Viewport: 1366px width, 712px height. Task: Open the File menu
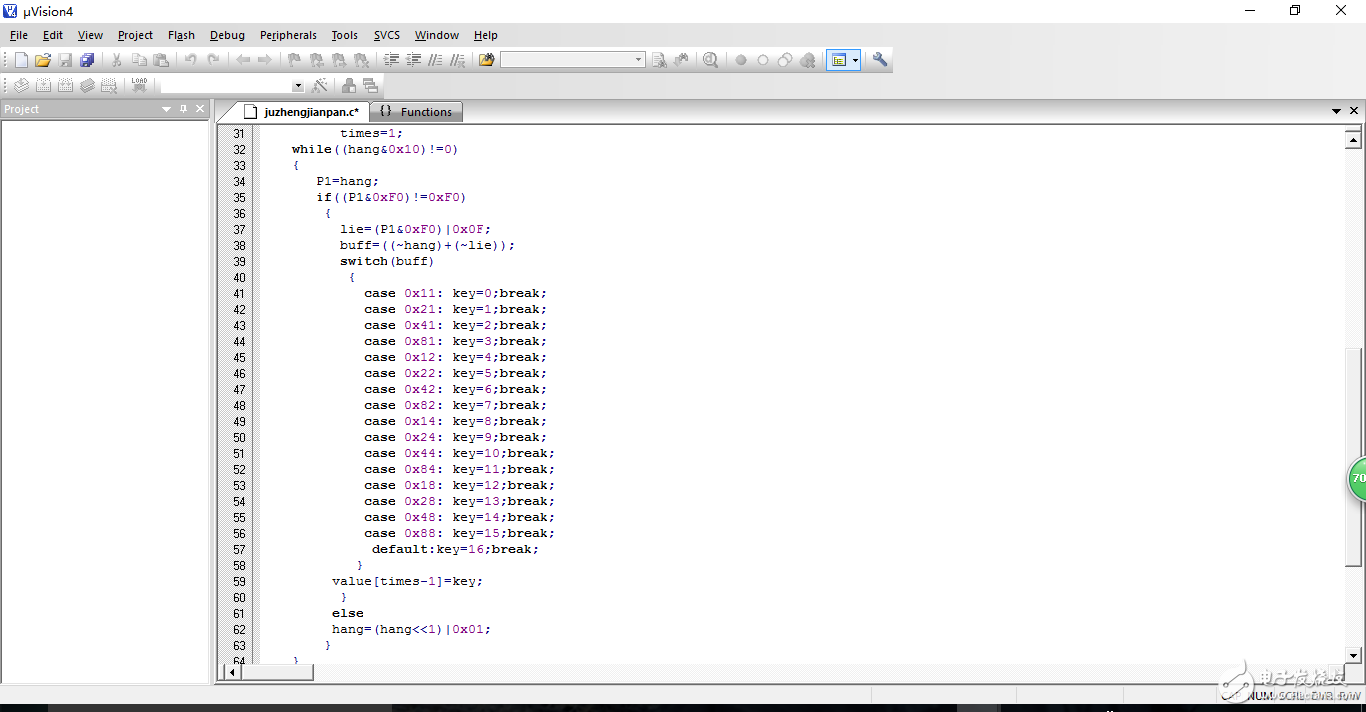click(19, 35)
